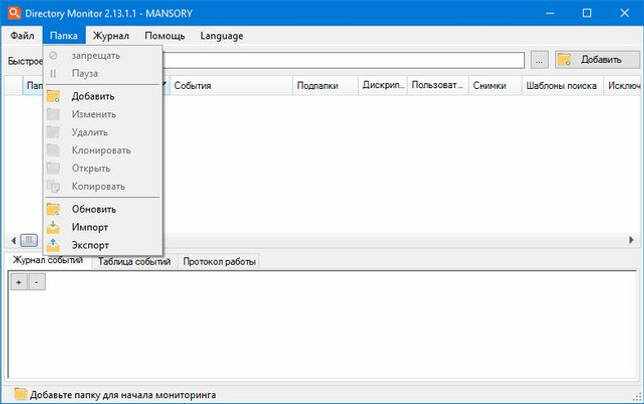Screen dimensions: 644x404
Task: Click the export icon beside Экспорт
Action: [53, 245]
